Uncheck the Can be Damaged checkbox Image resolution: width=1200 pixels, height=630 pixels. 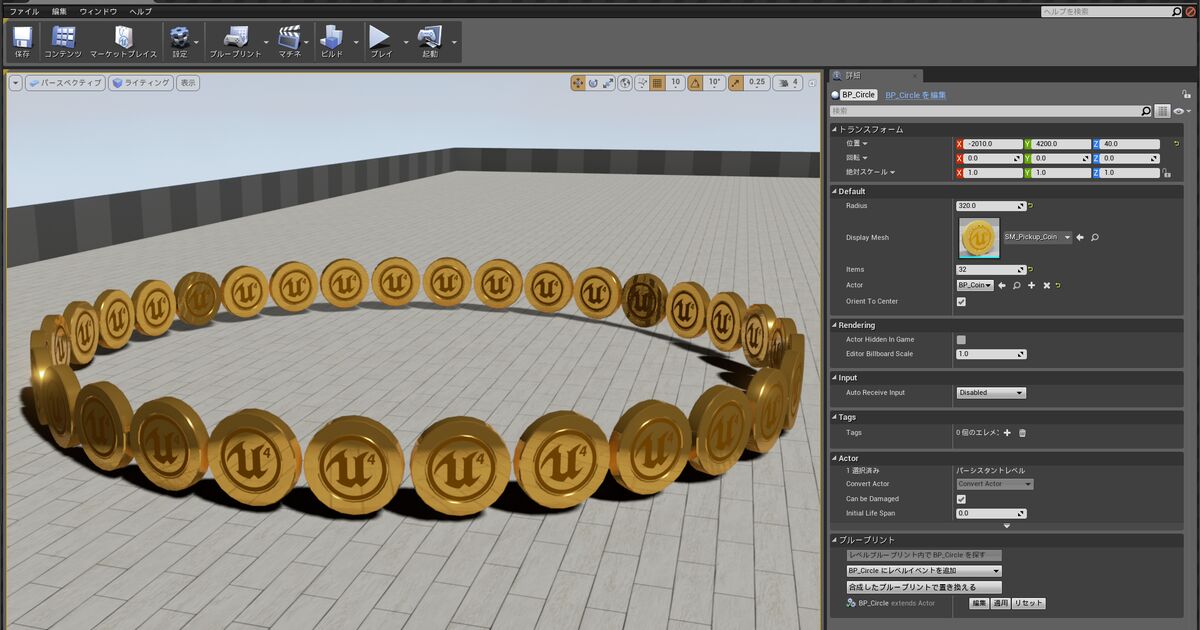(961, 499)
